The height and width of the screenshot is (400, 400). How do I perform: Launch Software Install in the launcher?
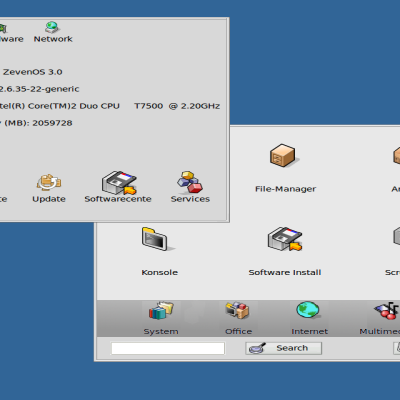pos(285,252)
